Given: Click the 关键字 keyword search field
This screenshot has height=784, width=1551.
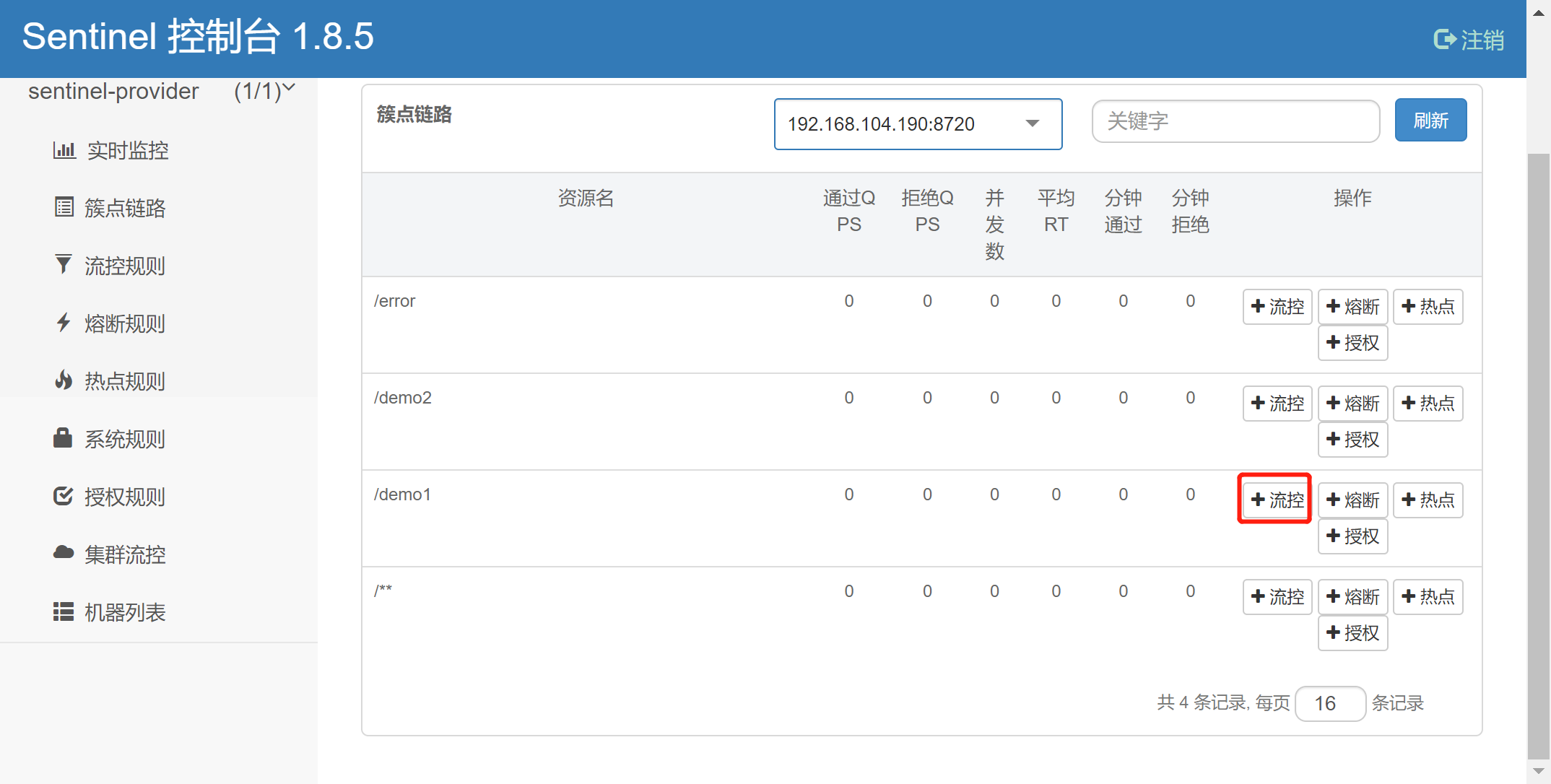Looking at the screenshot, I should click(x=1235, y=121).
